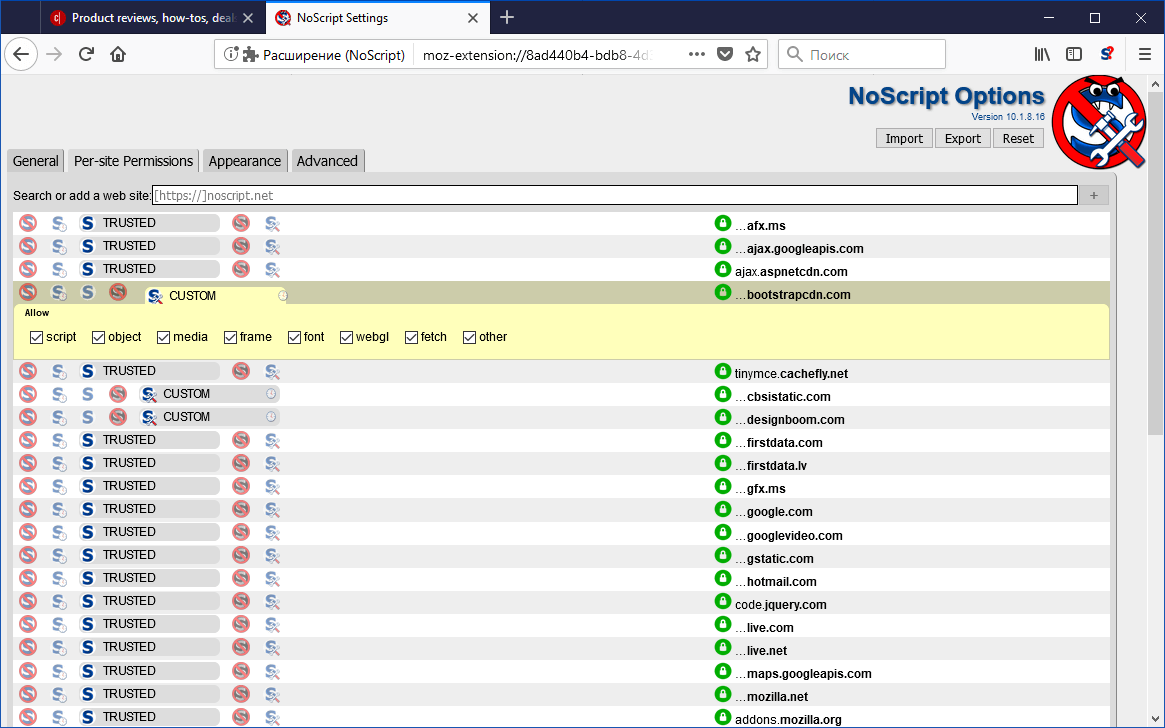Set gfx.ms to Temporarily Trusted

coord(59,486)
